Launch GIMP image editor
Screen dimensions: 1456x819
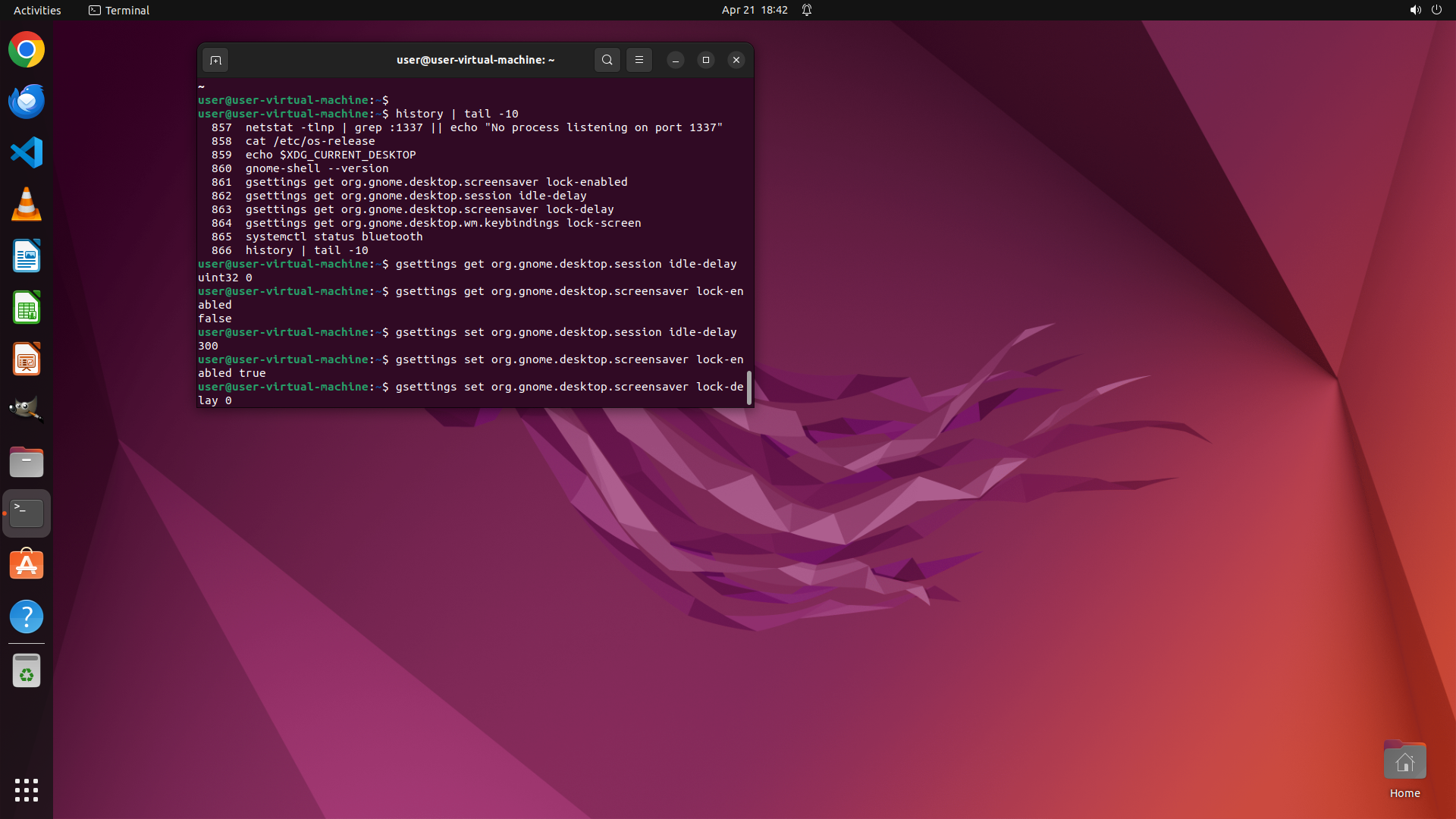[27, 410]
